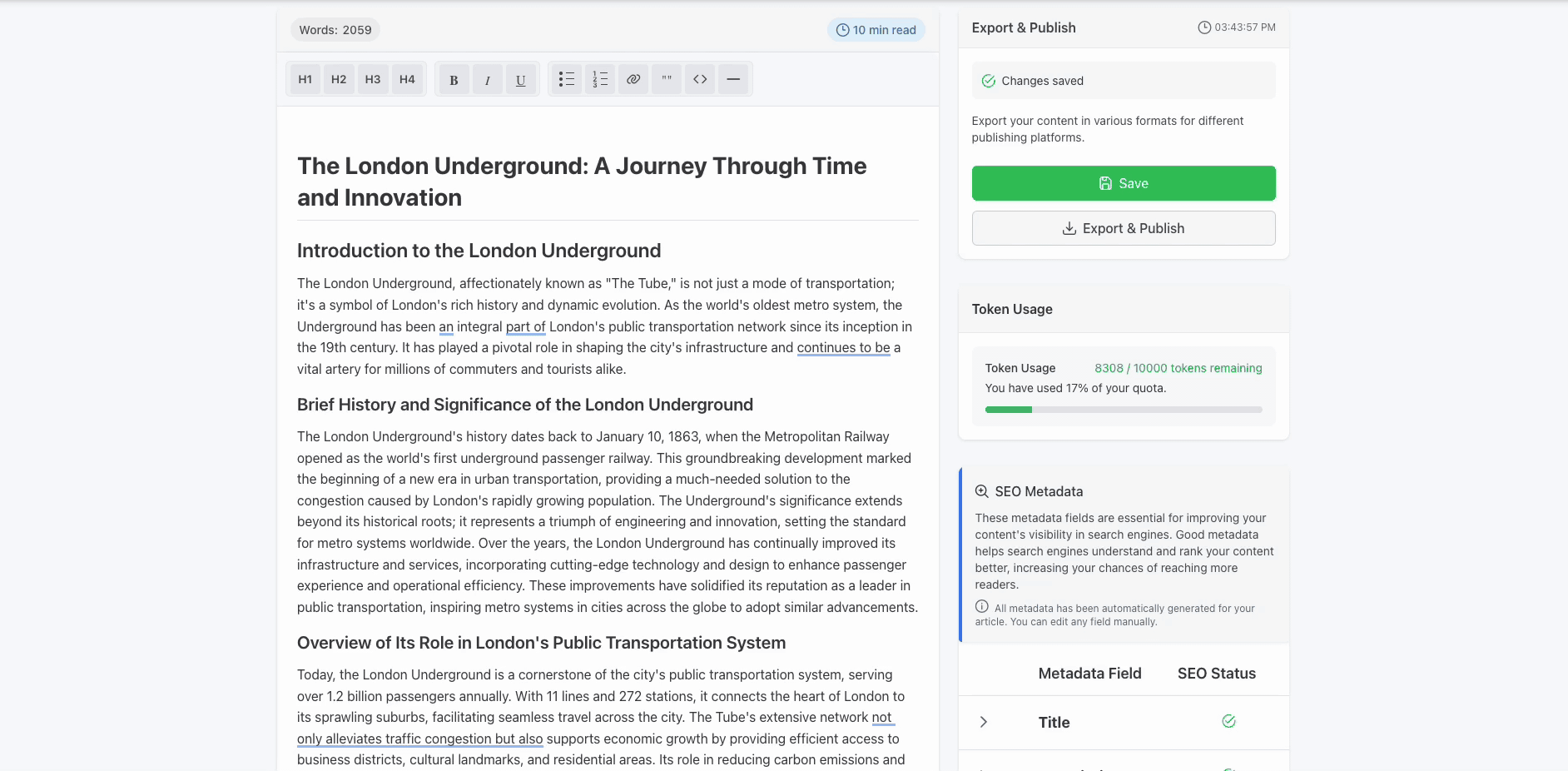Toggle bold formatting

tap(454, 80)
